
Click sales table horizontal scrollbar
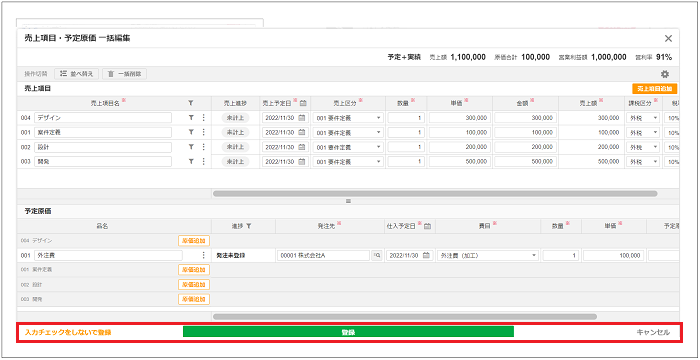(x=435, y=194)
